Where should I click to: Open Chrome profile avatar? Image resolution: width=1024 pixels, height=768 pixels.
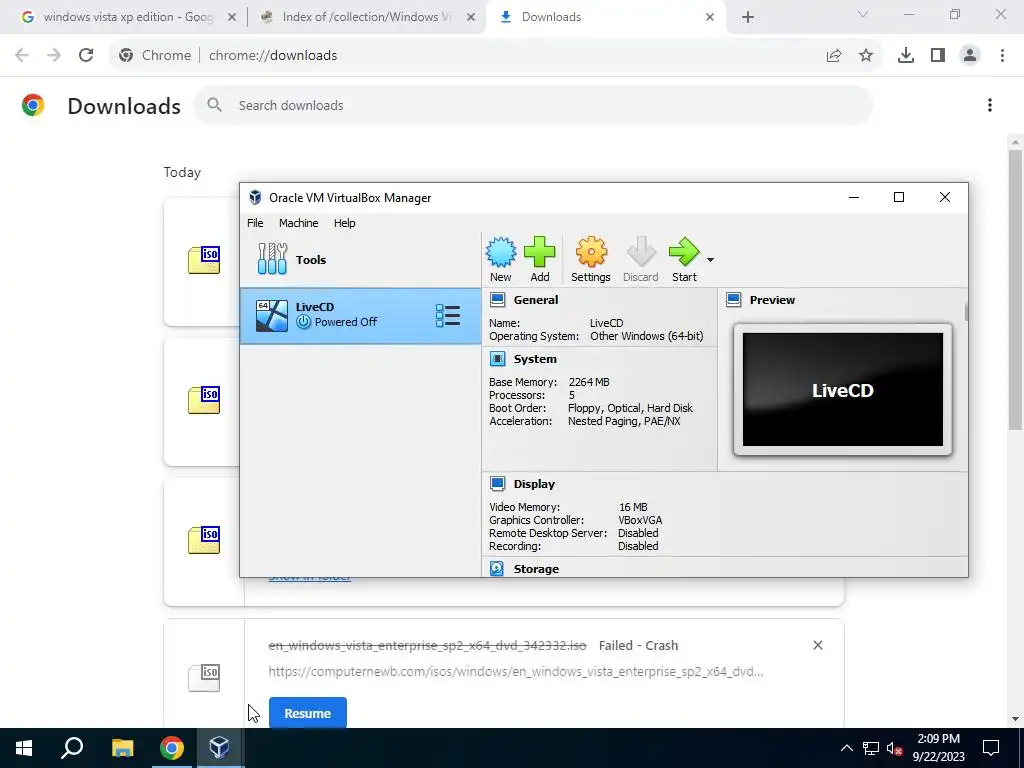pyautogui.click(x=970, y=56)
